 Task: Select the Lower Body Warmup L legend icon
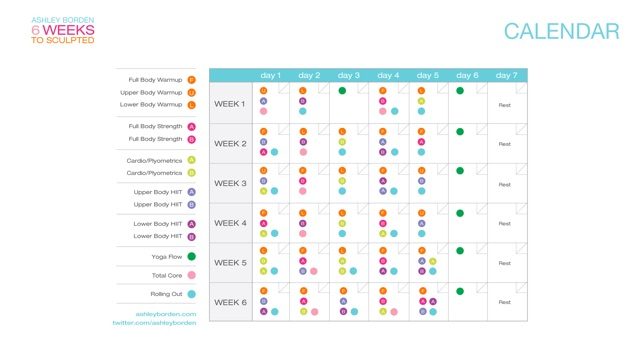[x=192, y=105]
